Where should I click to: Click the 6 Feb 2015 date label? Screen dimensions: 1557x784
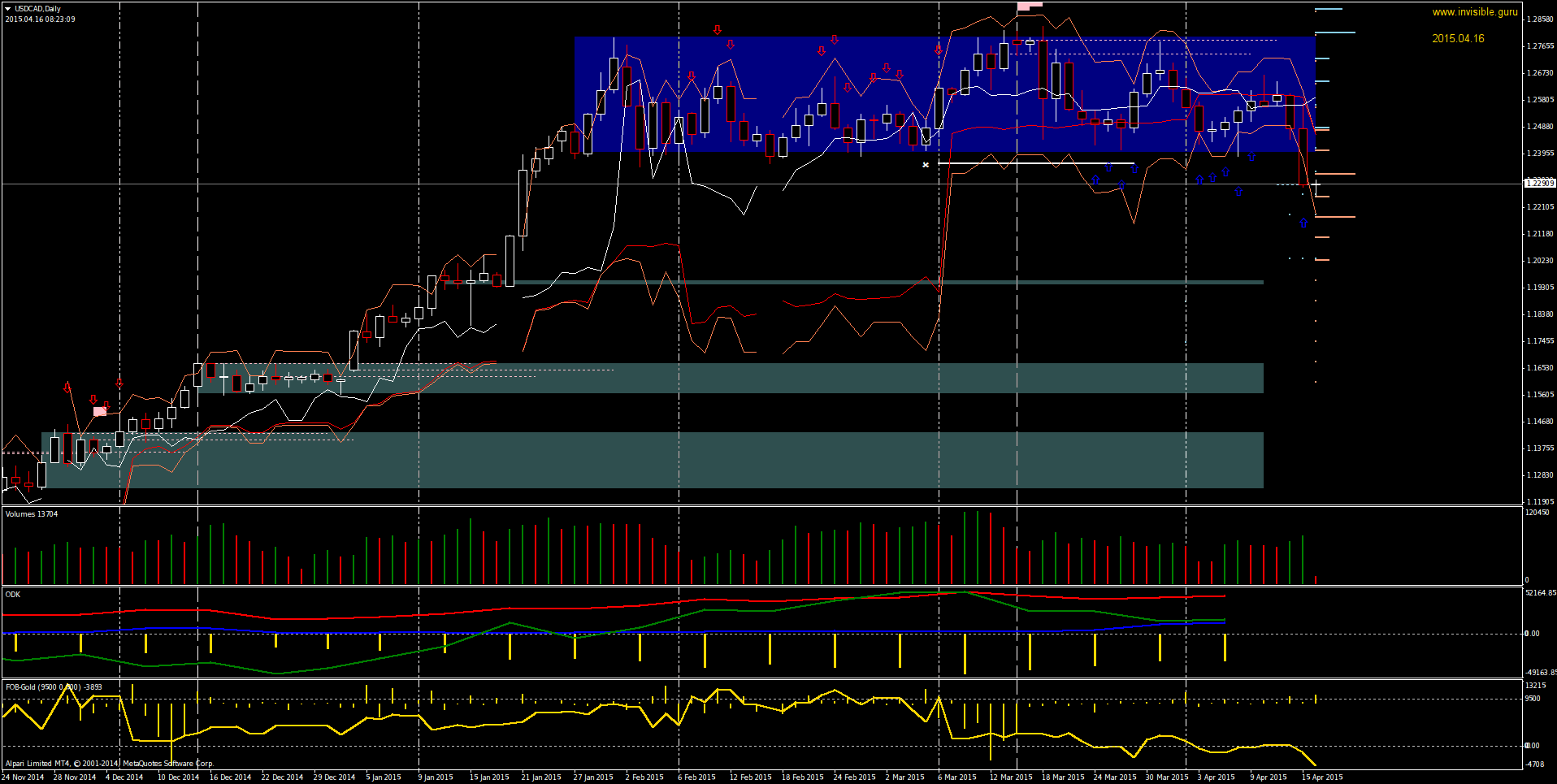click(696, 778)
